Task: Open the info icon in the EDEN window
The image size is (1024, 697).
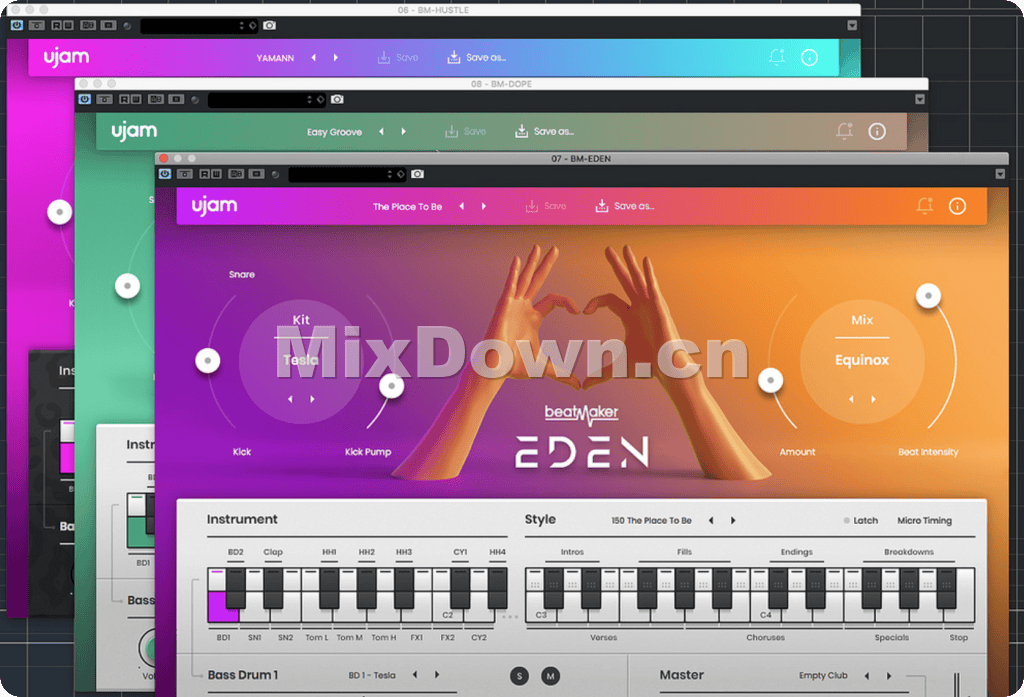Action: [x=957, y=206]
